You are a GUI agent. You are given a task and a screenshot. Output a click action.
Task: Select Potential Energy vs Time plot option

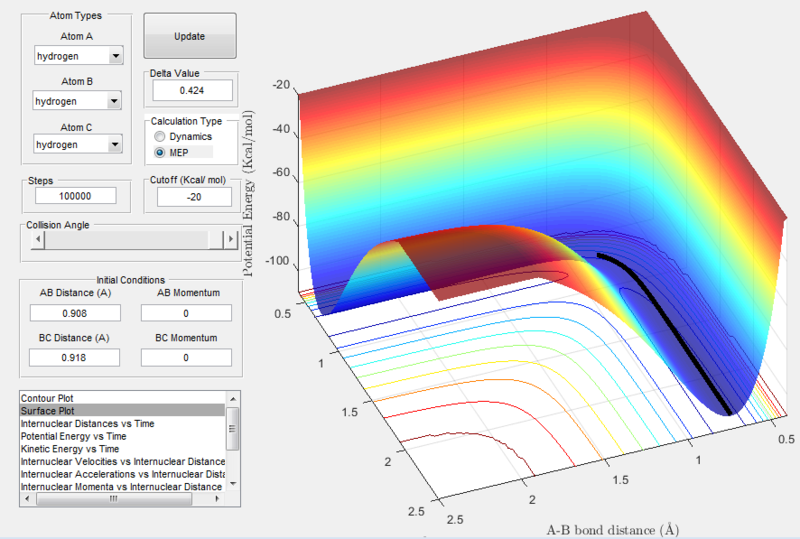pyautogui.click(x=73, y=436)
